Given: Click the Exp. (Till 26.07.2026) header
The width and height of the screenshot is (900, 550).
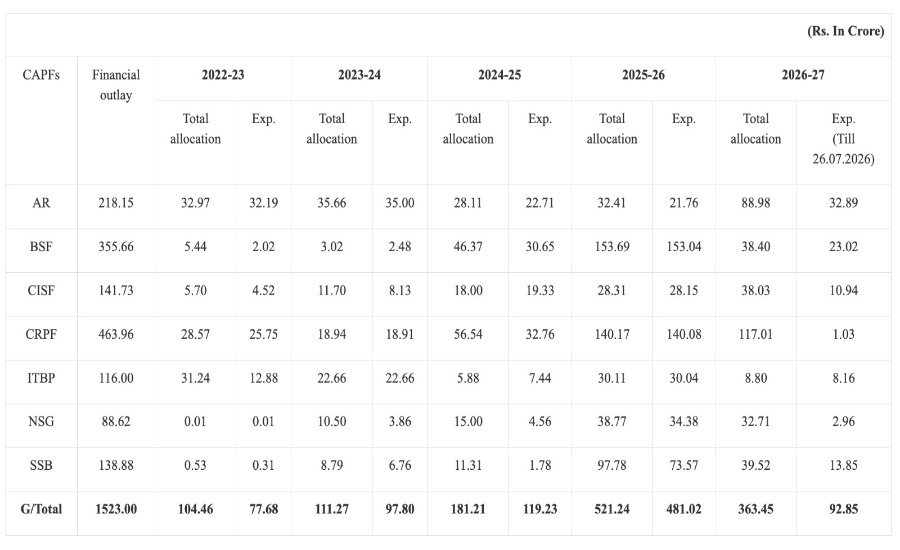Looking at the screenshot, I should pyautogui.click(x=843, y=139).
